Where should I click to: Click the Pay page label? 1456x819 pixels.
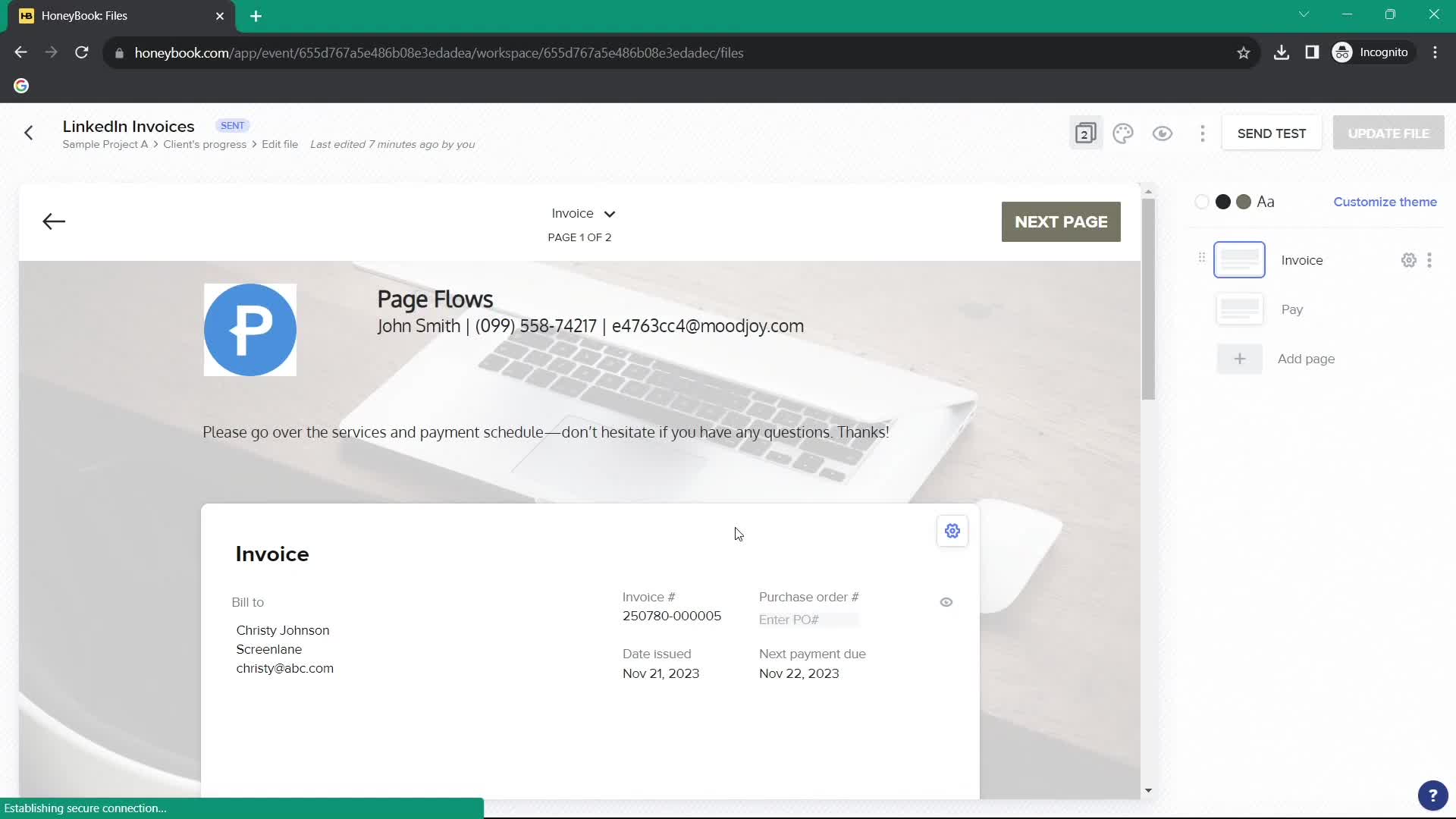[1292, 309]
